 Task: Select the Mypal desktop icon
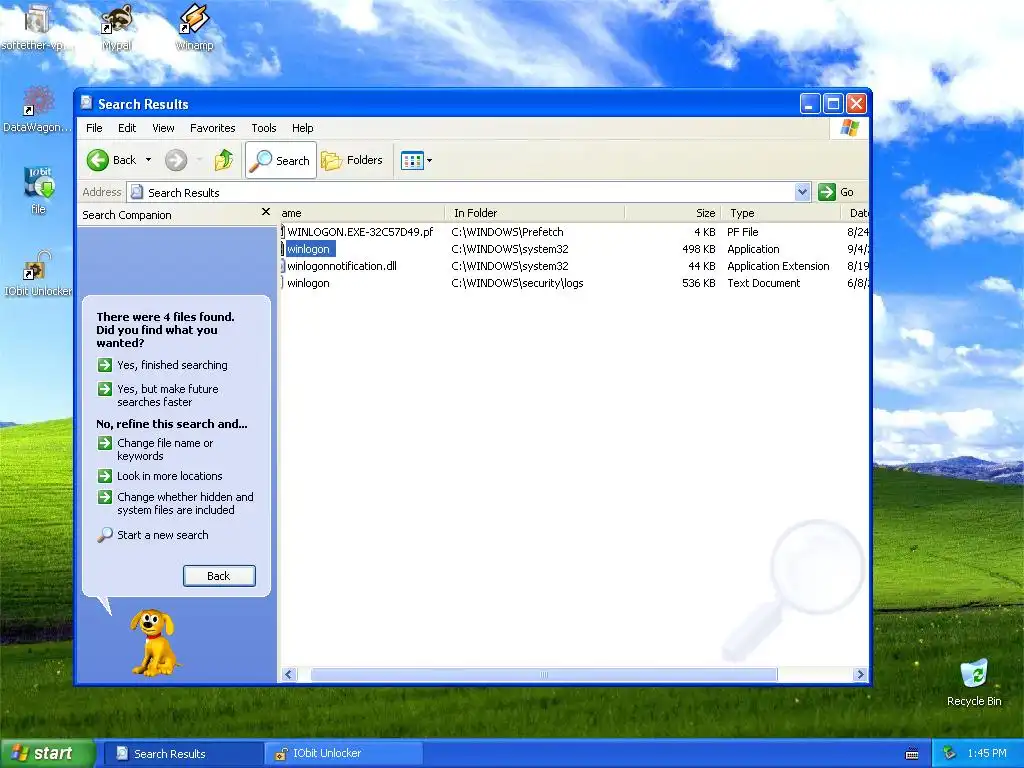point(117,27)
